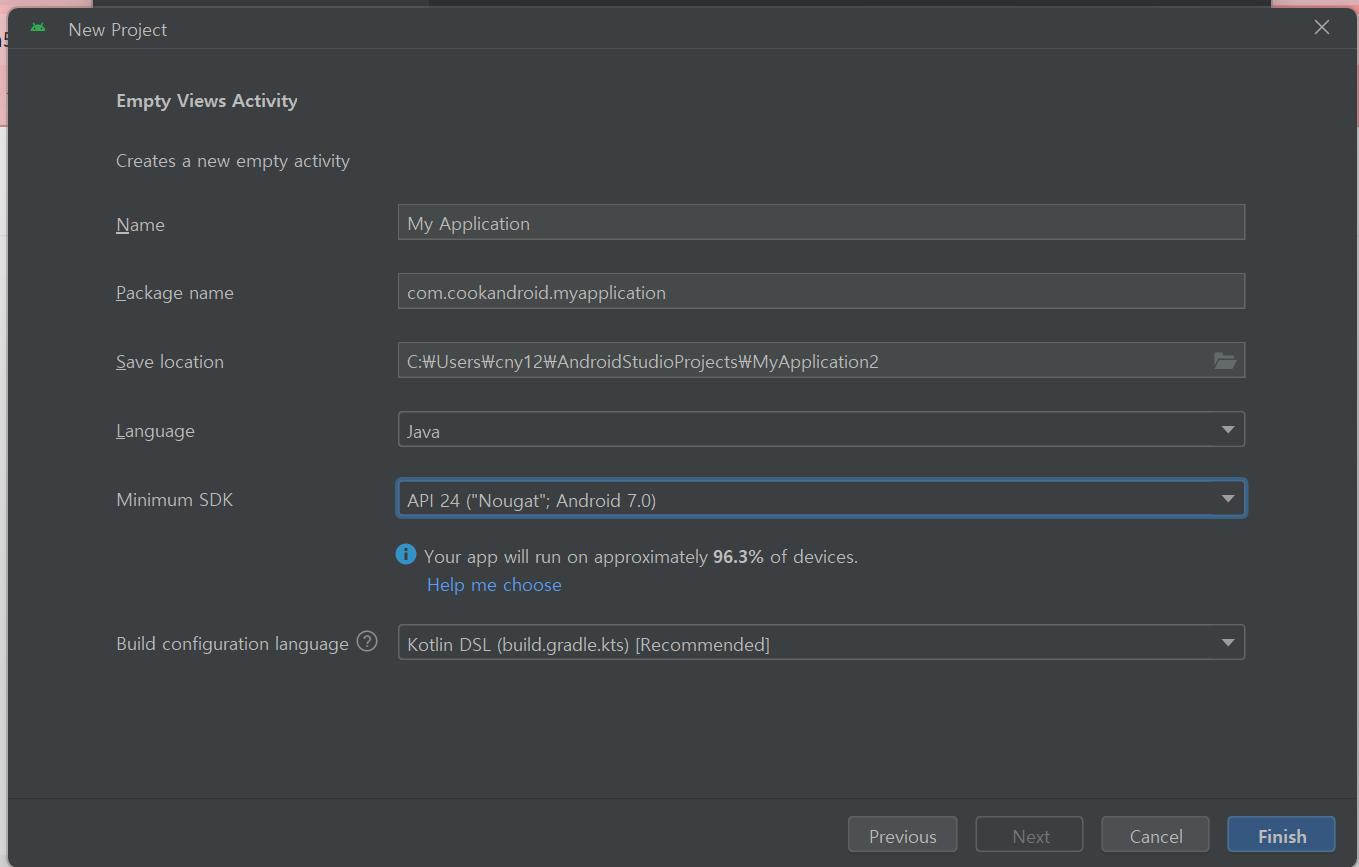Click the help question mark icon
This screenshot has width=1359, height=867.
pyautogui.click(x=367, y=642)
